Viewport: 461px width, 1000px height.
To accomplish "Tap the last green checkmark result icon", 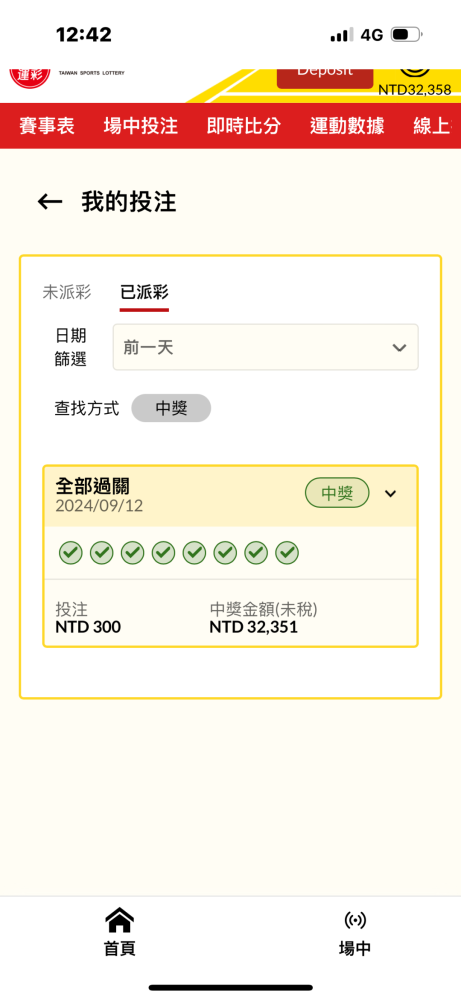I will pyautogui.click(x=287, y=553).
